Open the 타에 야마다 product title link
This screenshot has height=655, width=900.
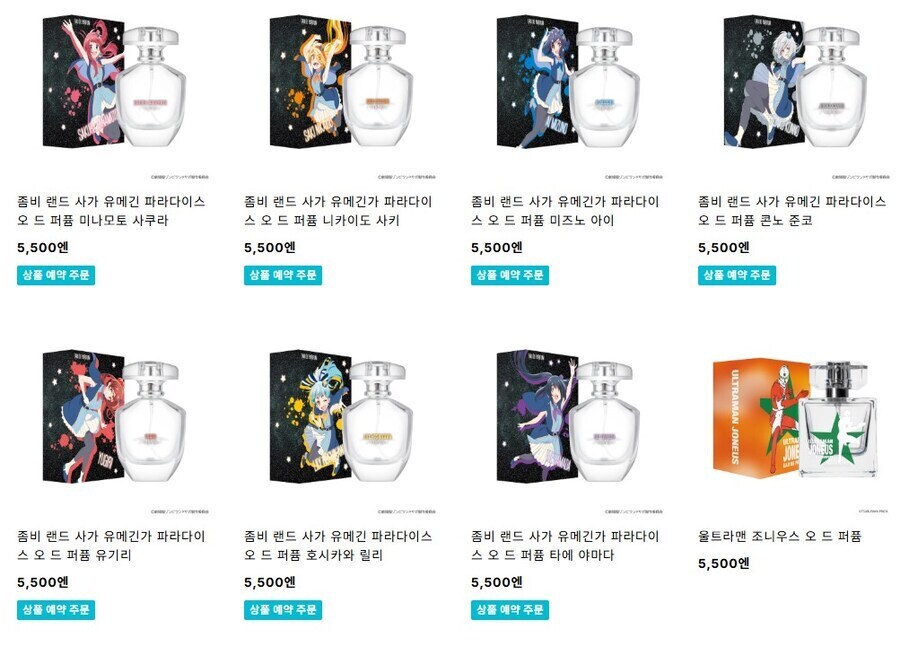point(565,545)
